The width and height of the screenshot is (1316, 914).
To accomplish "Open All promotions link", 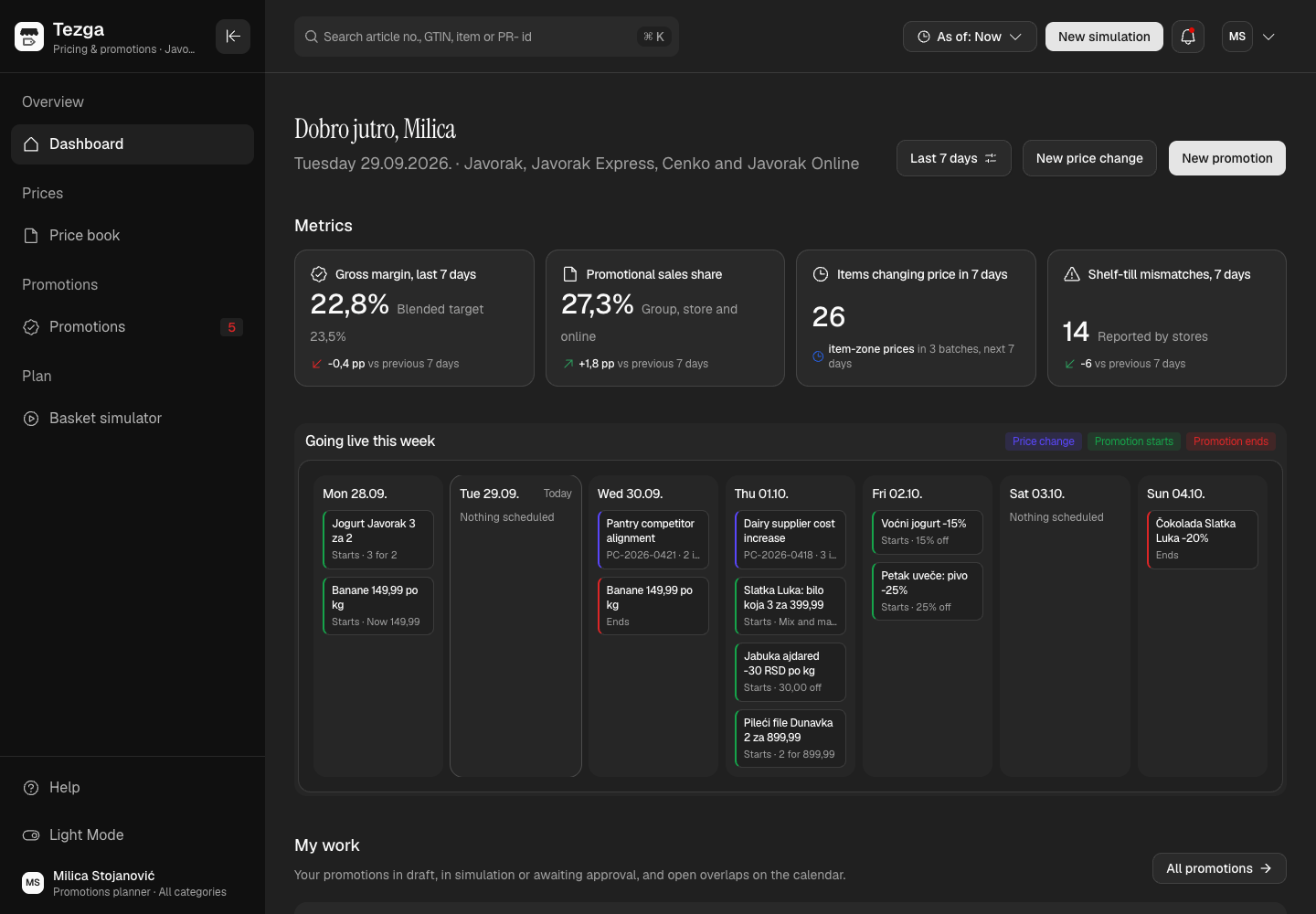I will click(1219, 868).
